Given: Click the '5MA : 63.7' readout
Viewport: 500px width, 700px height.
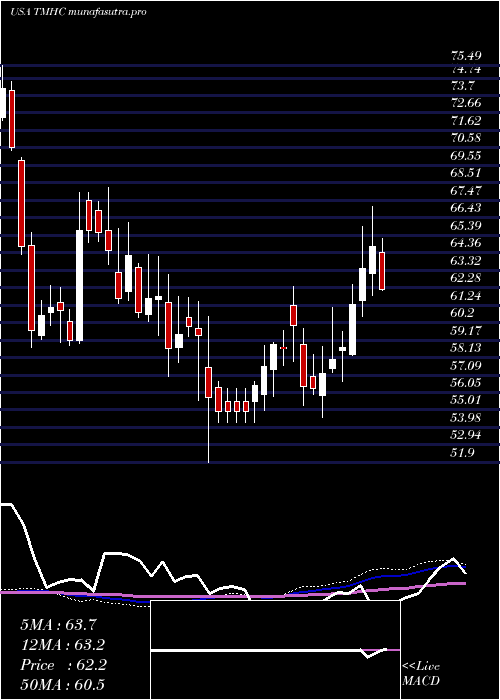Looking at the screenshot, I should (x=58, y=625).
